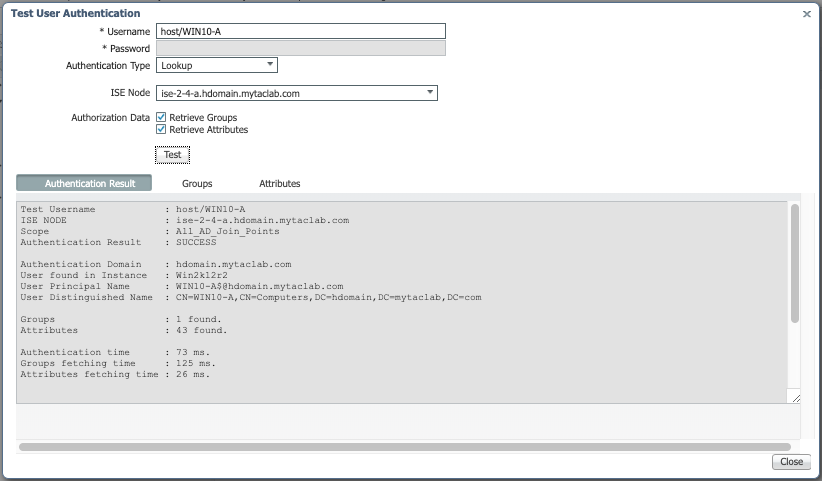
Task: Click the horizontal scrollbar at dialog bottom
Action: tap(405, 447)
